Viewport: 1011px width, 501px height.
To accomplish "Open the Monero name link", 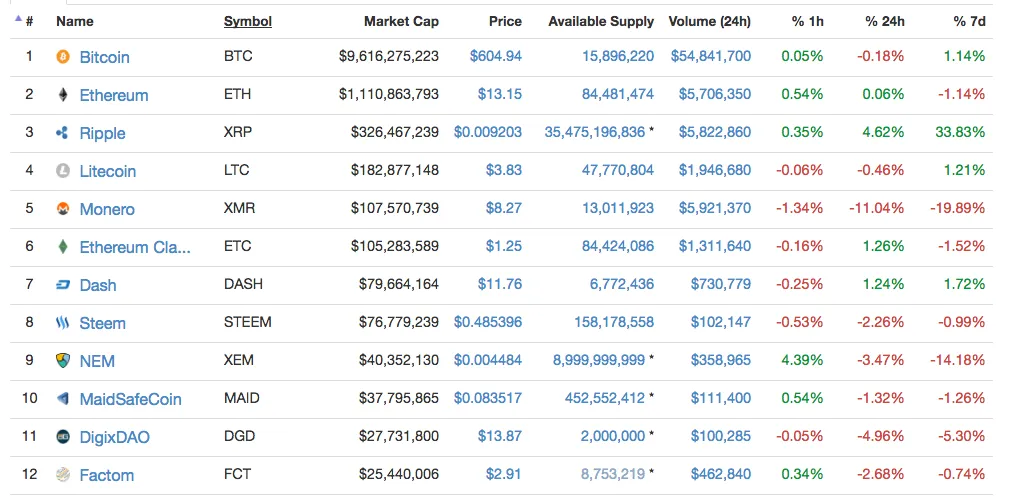I will click(107, 209).
